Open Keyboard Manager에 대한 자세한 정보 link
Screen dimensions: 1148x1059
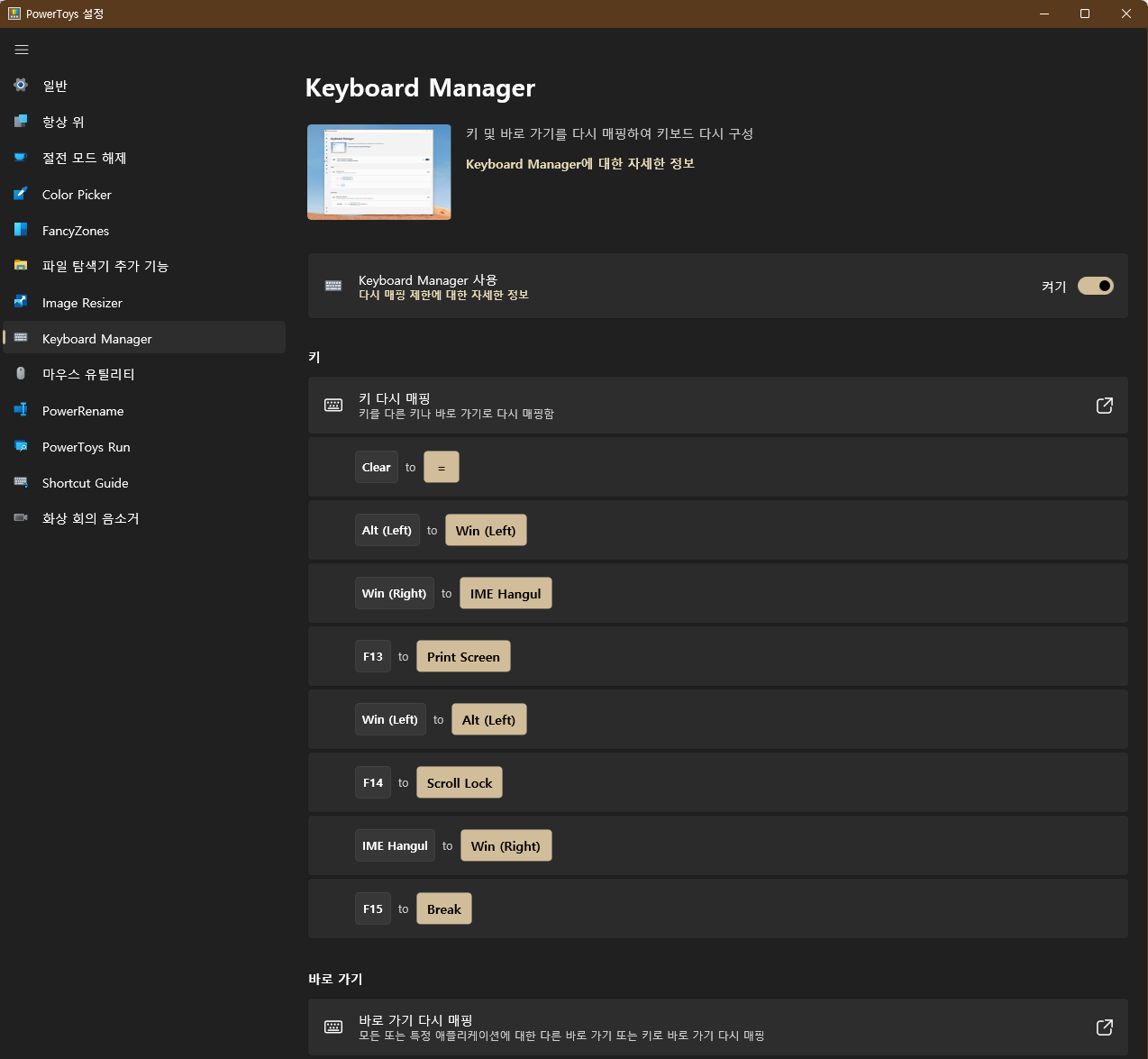coord(579,163)
